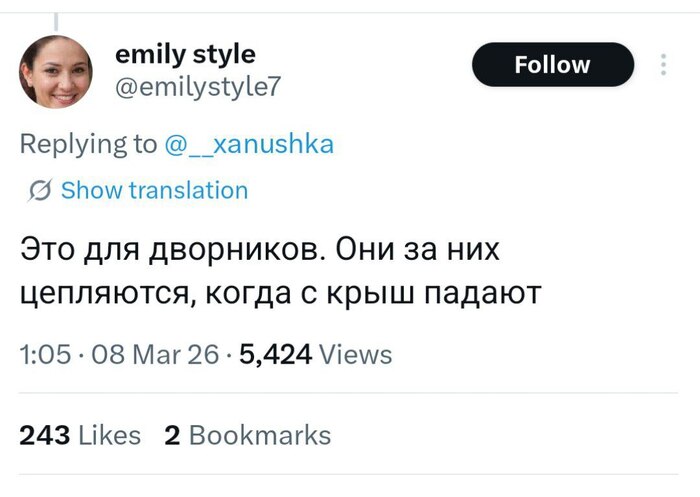Screen dimensions: 700x497
Task: Click the word Views
Action: tap(357, 354)
